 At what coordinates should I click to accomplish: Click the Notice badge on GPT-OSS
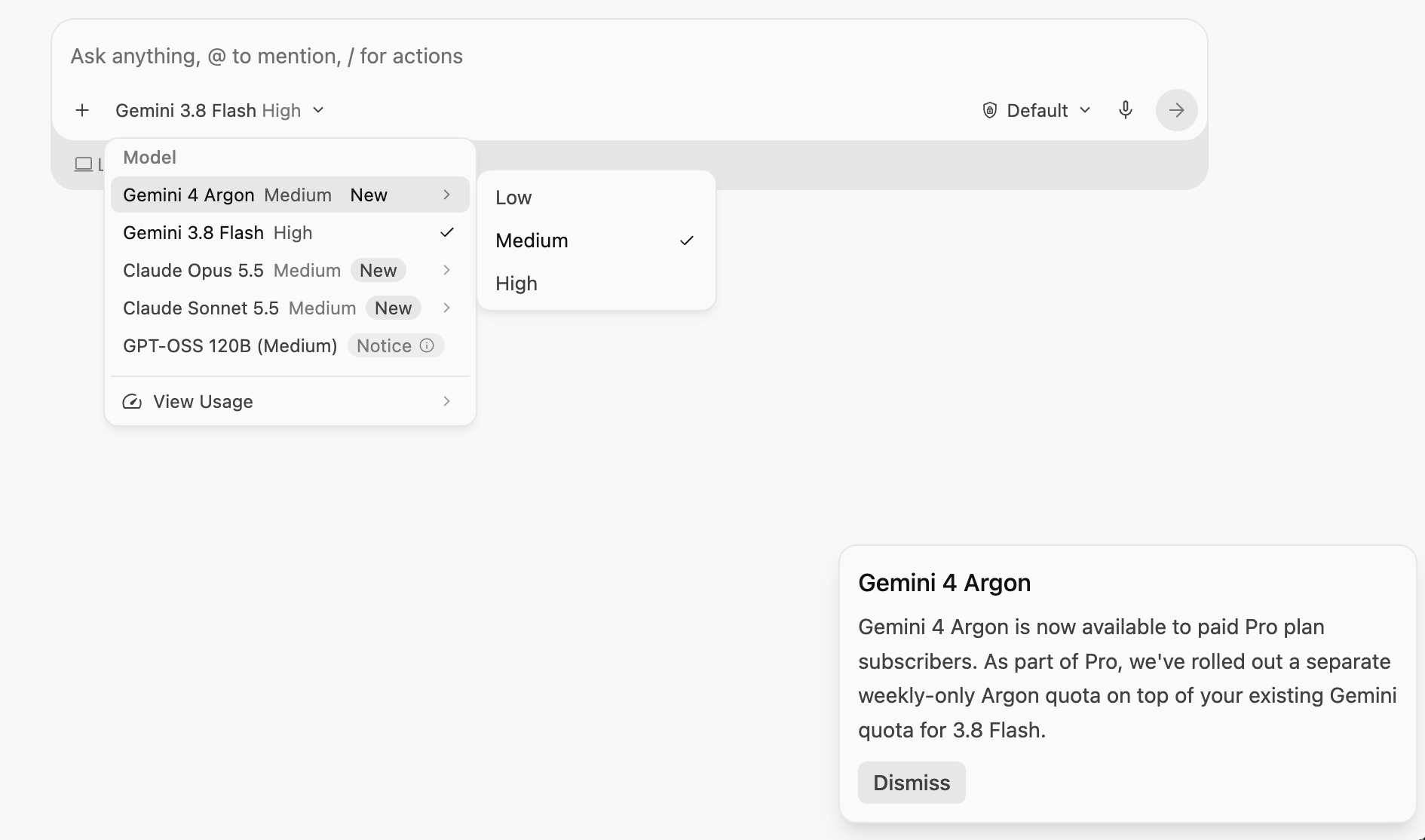[x=396, y=345]
